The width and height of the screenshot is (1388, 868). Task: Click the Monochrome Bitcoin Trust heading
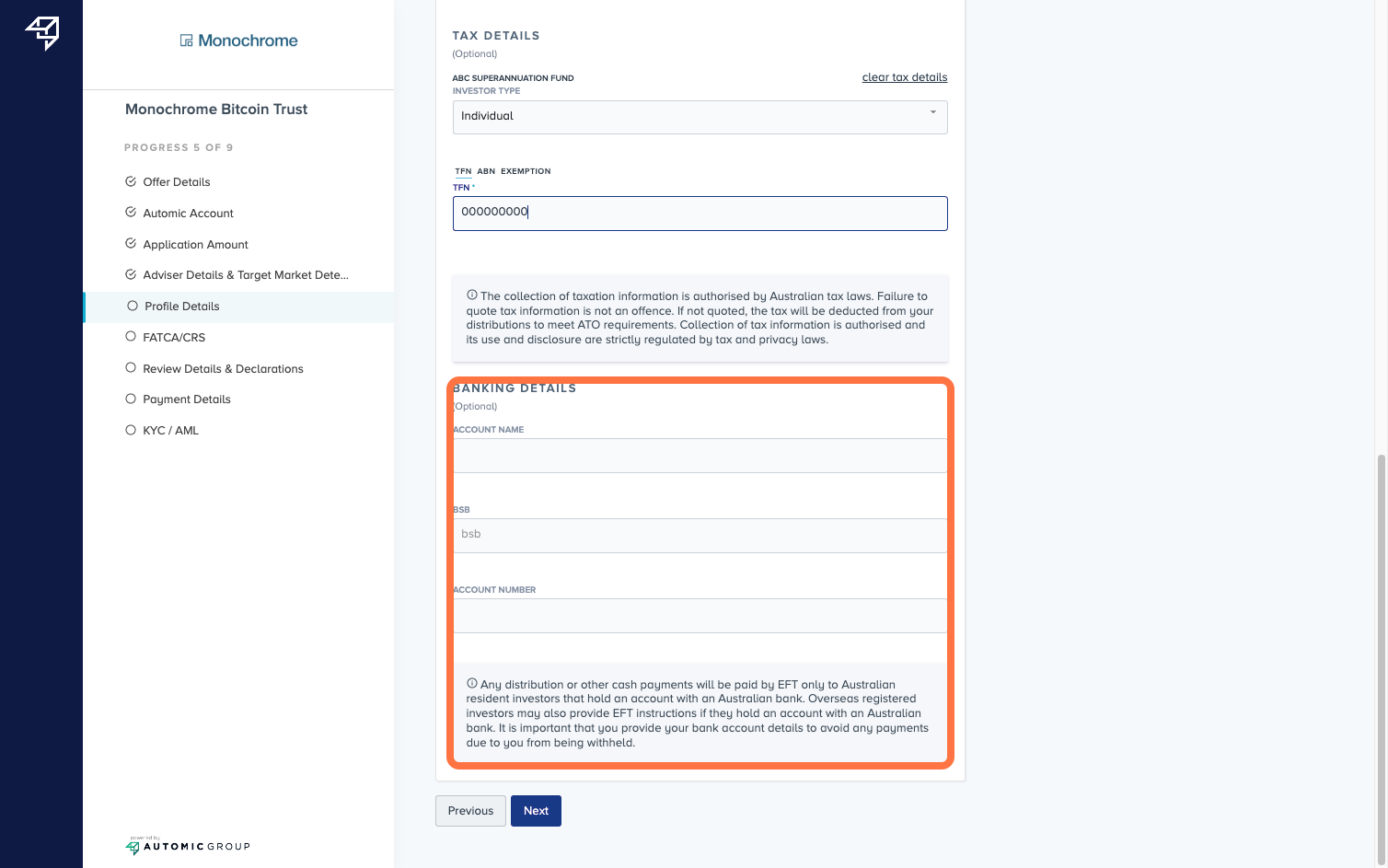coord(216,110)
